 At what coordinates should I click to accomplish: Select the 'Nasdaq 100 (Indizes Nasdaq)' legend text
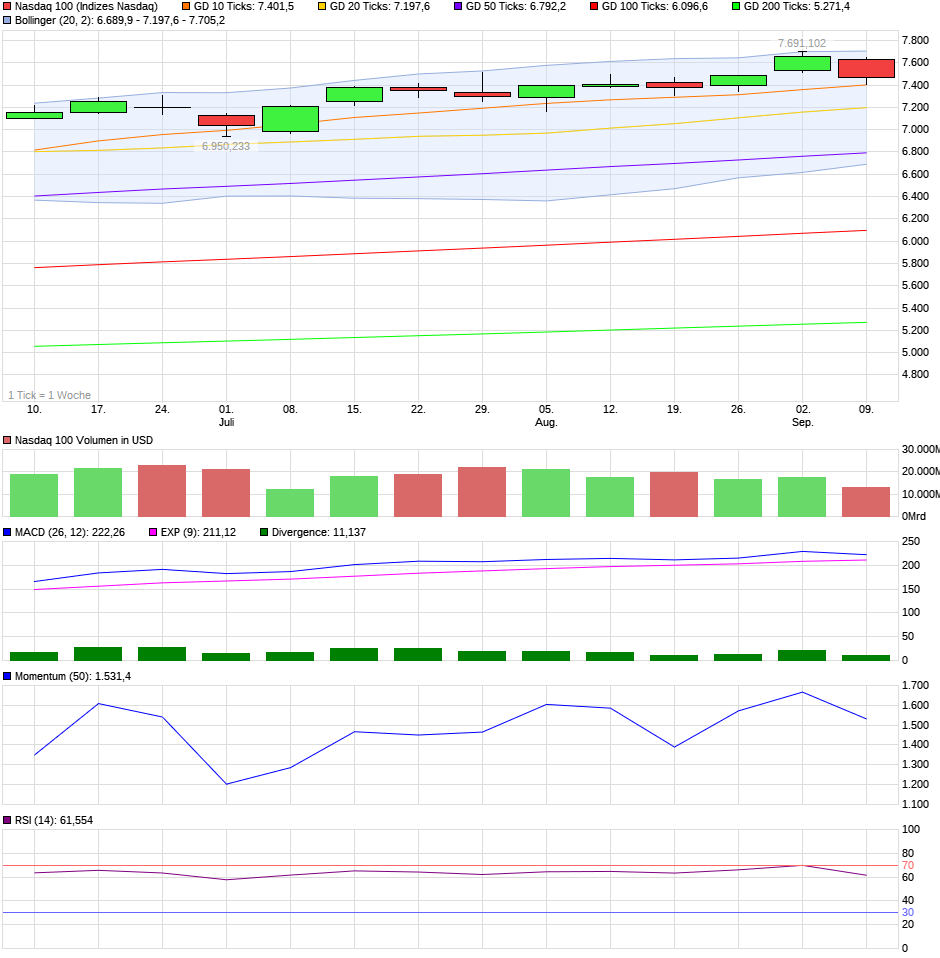click(86, 6)
